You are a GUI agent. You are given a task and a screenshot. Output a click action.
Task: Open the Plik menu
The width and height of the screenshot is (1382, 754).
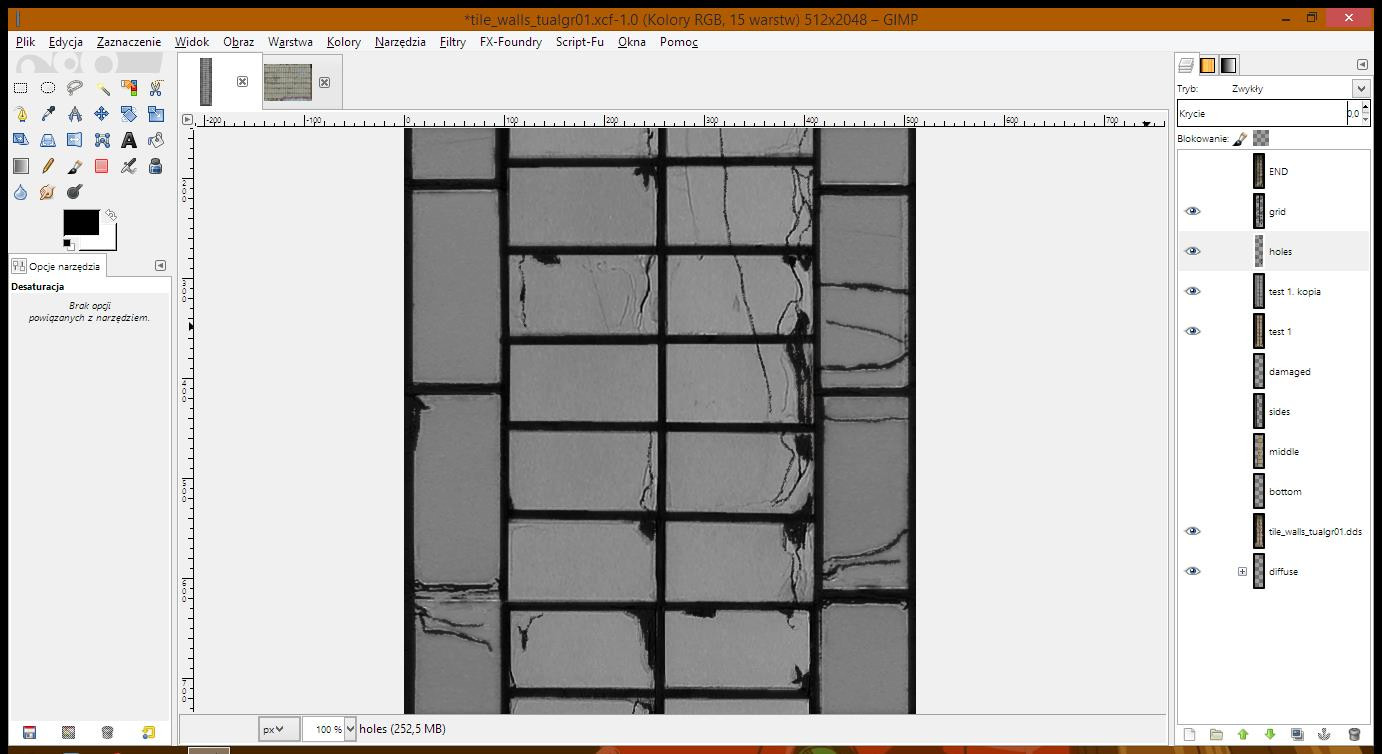click(x=25, y=42)
